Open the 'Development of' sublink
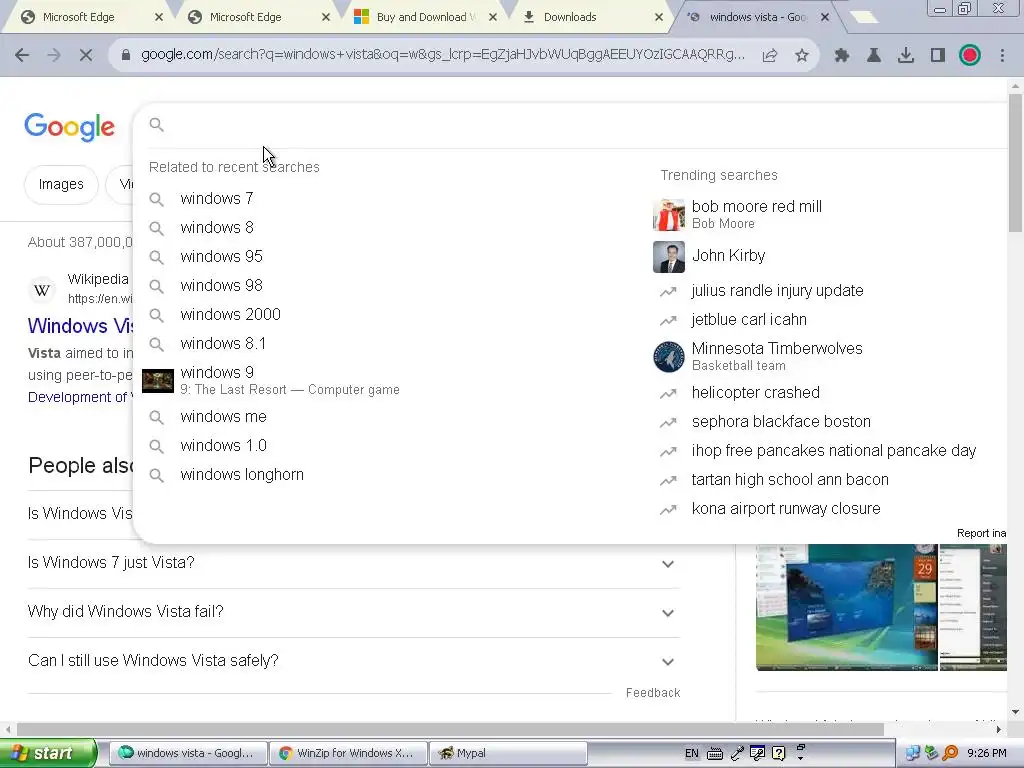This screenshot has height=768, width=1024. (80, 397)
